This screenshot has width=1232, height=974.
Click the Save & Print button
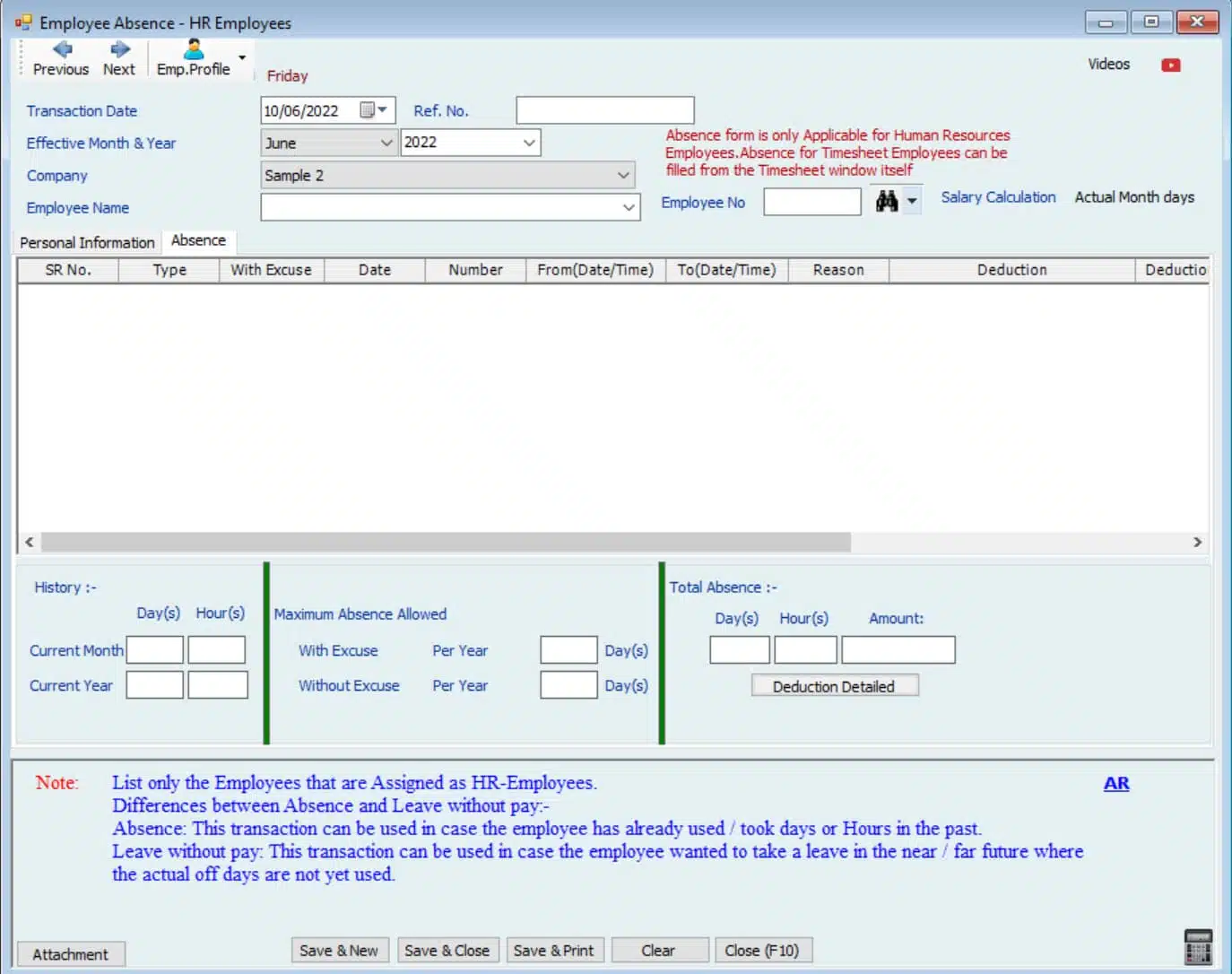(x=554, y=951)
